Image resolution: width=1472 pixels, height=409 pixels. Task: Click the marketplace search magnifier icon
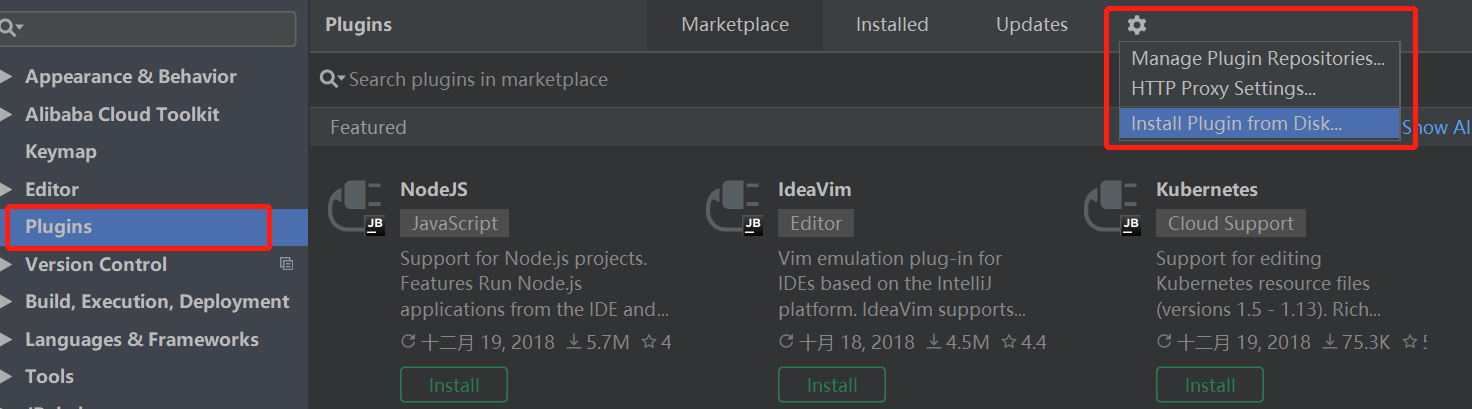(x=331, y=79)
